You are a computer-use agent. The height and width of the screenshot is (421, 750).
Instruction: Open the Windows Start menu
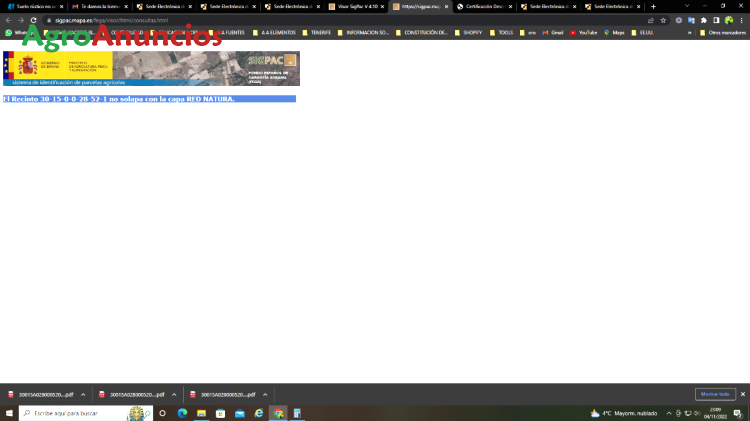tap(9, 413)
